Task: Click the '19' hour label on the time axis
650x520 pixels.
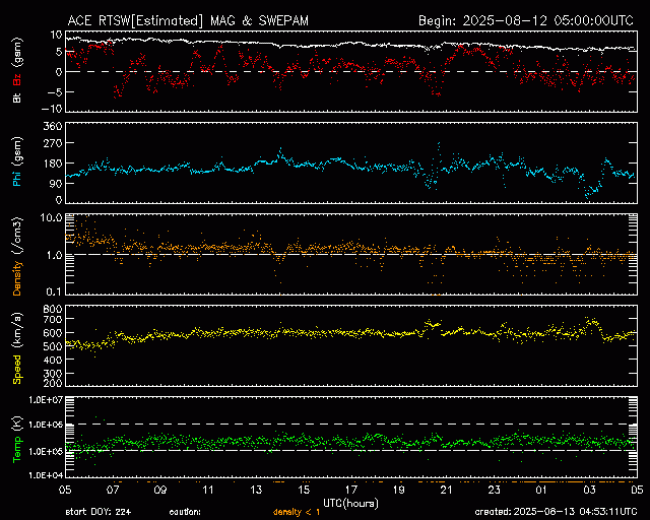Action: (399, 490)
